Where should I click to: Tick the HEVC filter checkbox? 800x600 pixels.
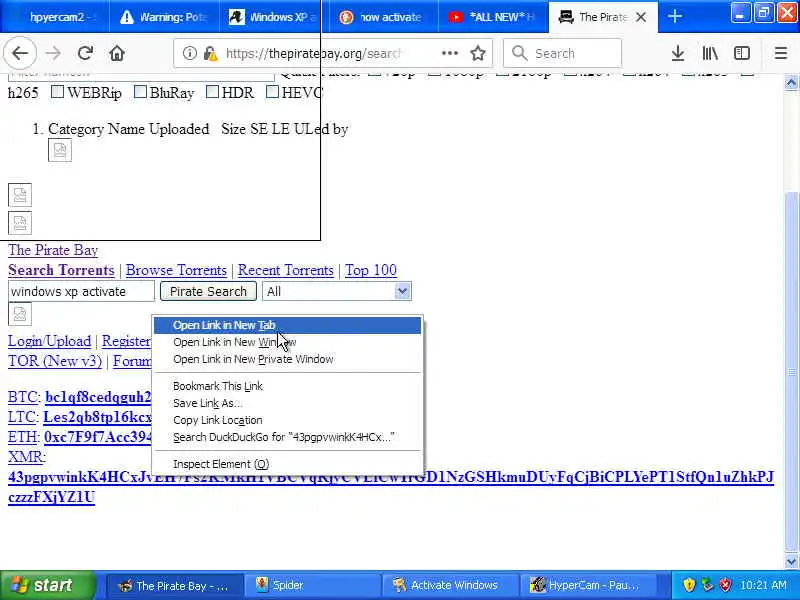tap(272, 92)
